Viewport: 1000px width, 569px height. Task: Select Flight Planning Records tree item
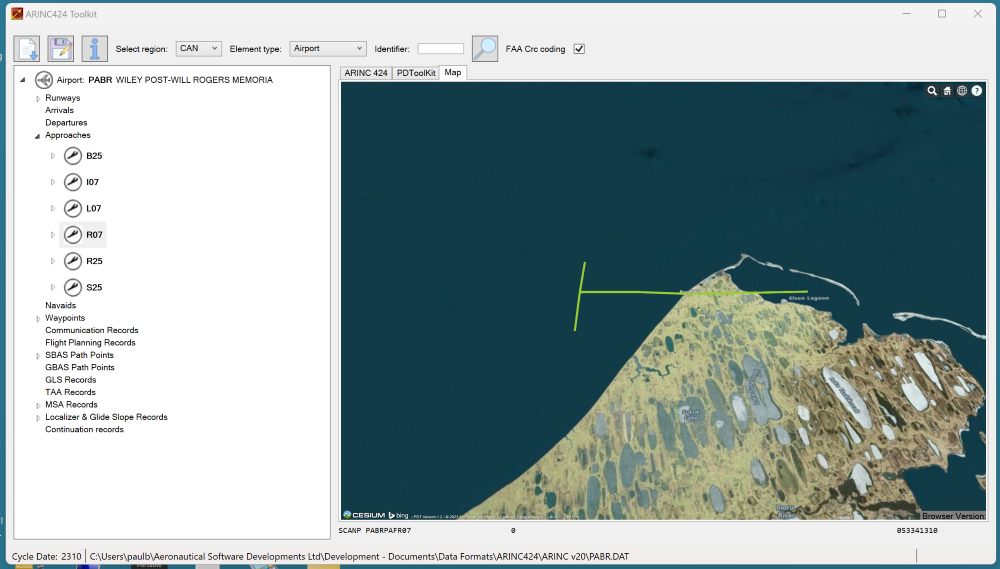click(90, 343)
